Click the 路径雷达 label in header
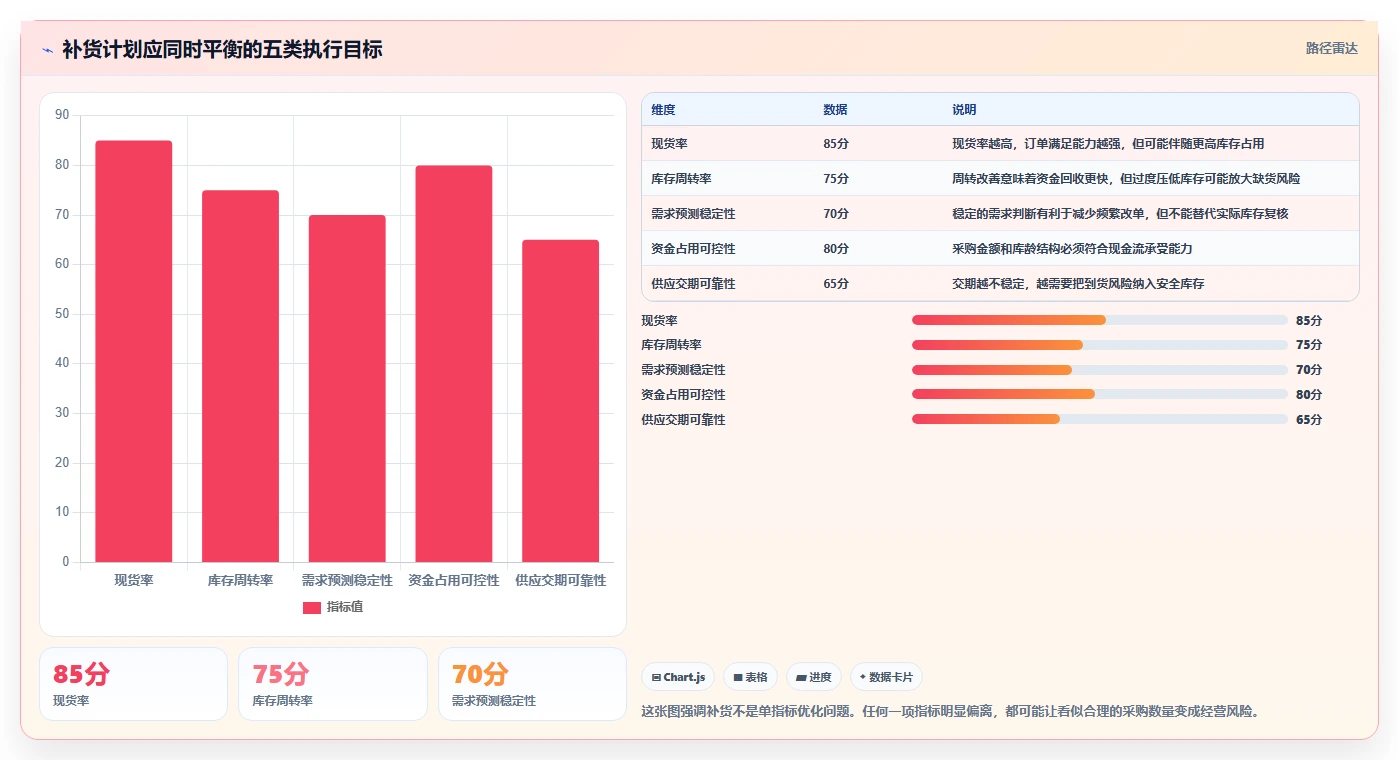 point(1331,48)
